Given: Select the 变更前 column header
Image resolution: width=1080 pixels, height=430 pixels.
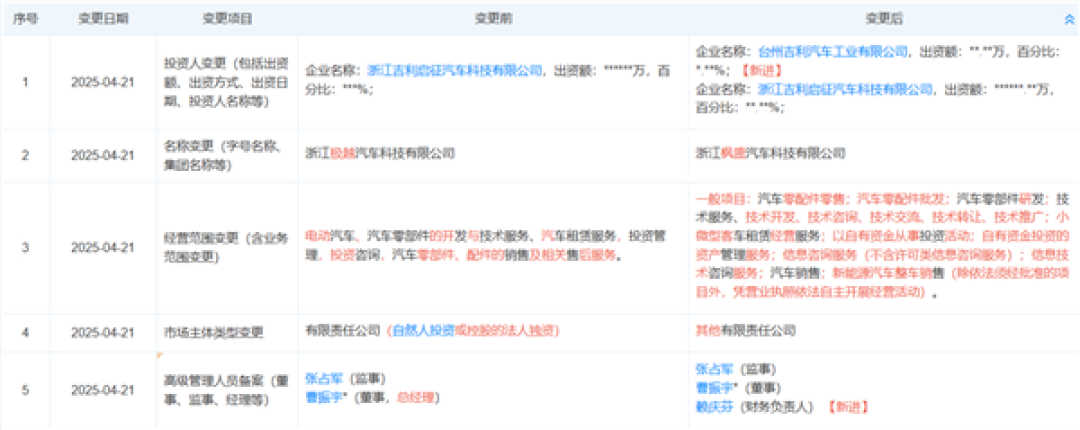Looking at the screenshot, I should [x=492, y=19].
